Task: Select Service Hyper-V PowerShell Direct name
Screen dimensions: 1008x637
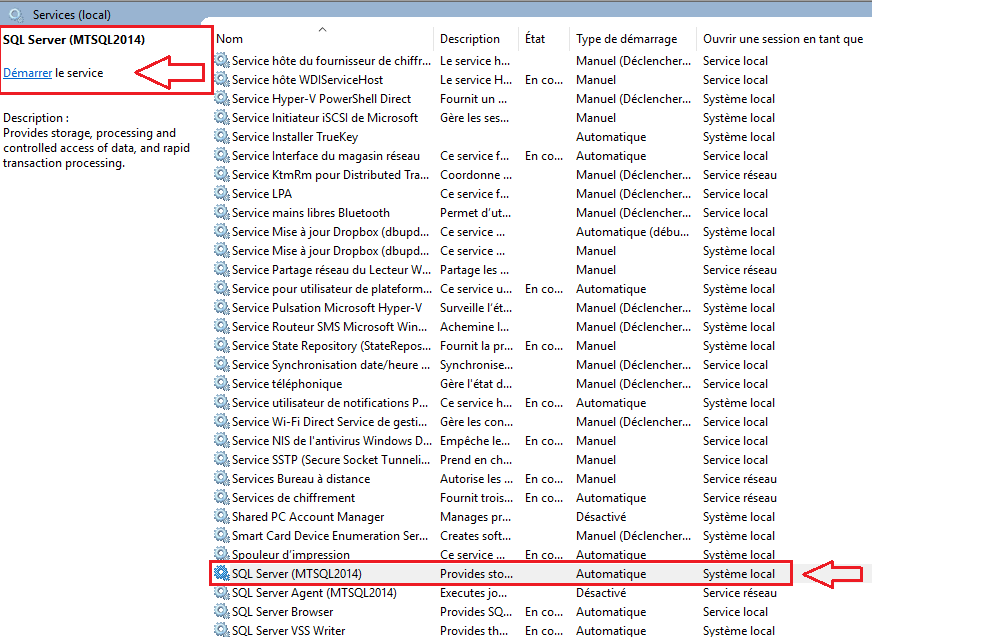Action: click(x=321, y=99)
